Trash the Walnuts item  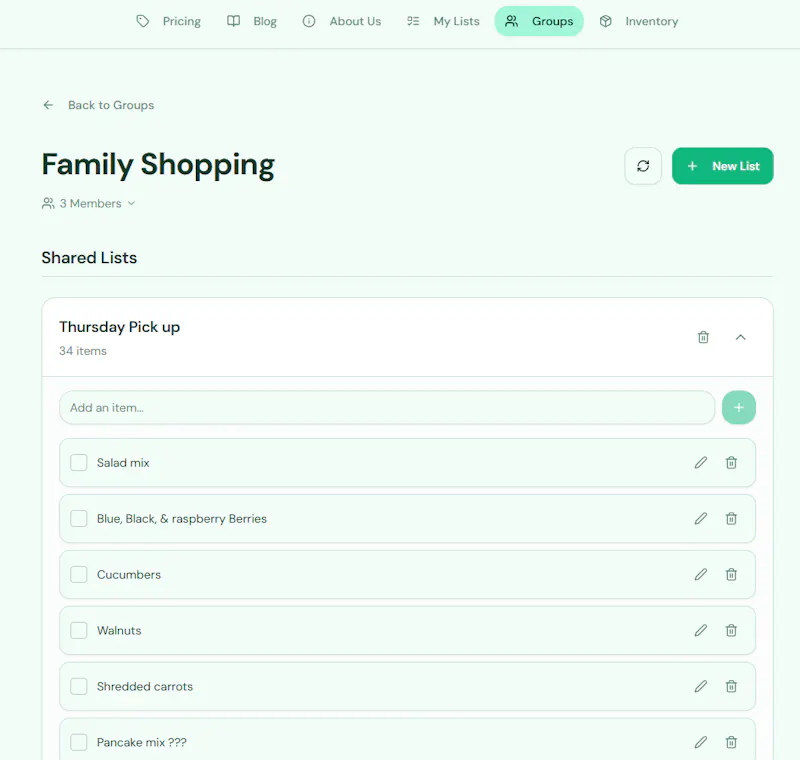click(731, 630)
